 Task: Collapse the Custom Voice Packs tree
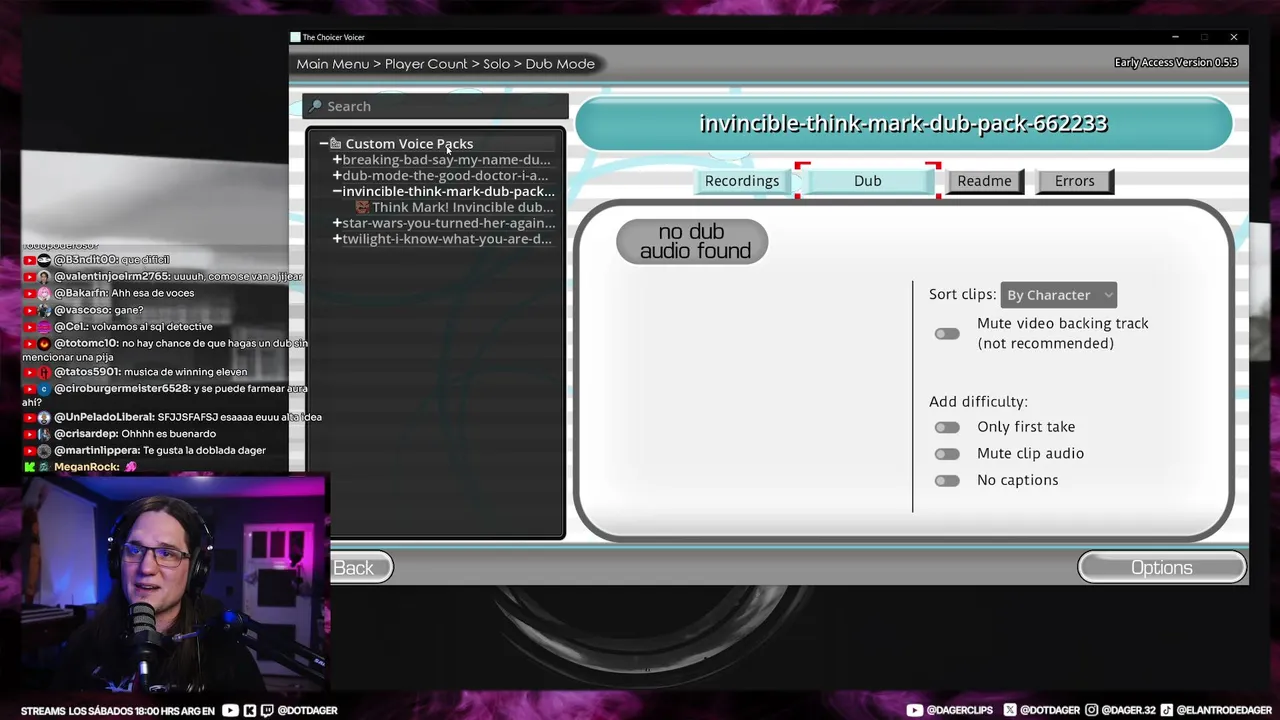click(324, 144)
